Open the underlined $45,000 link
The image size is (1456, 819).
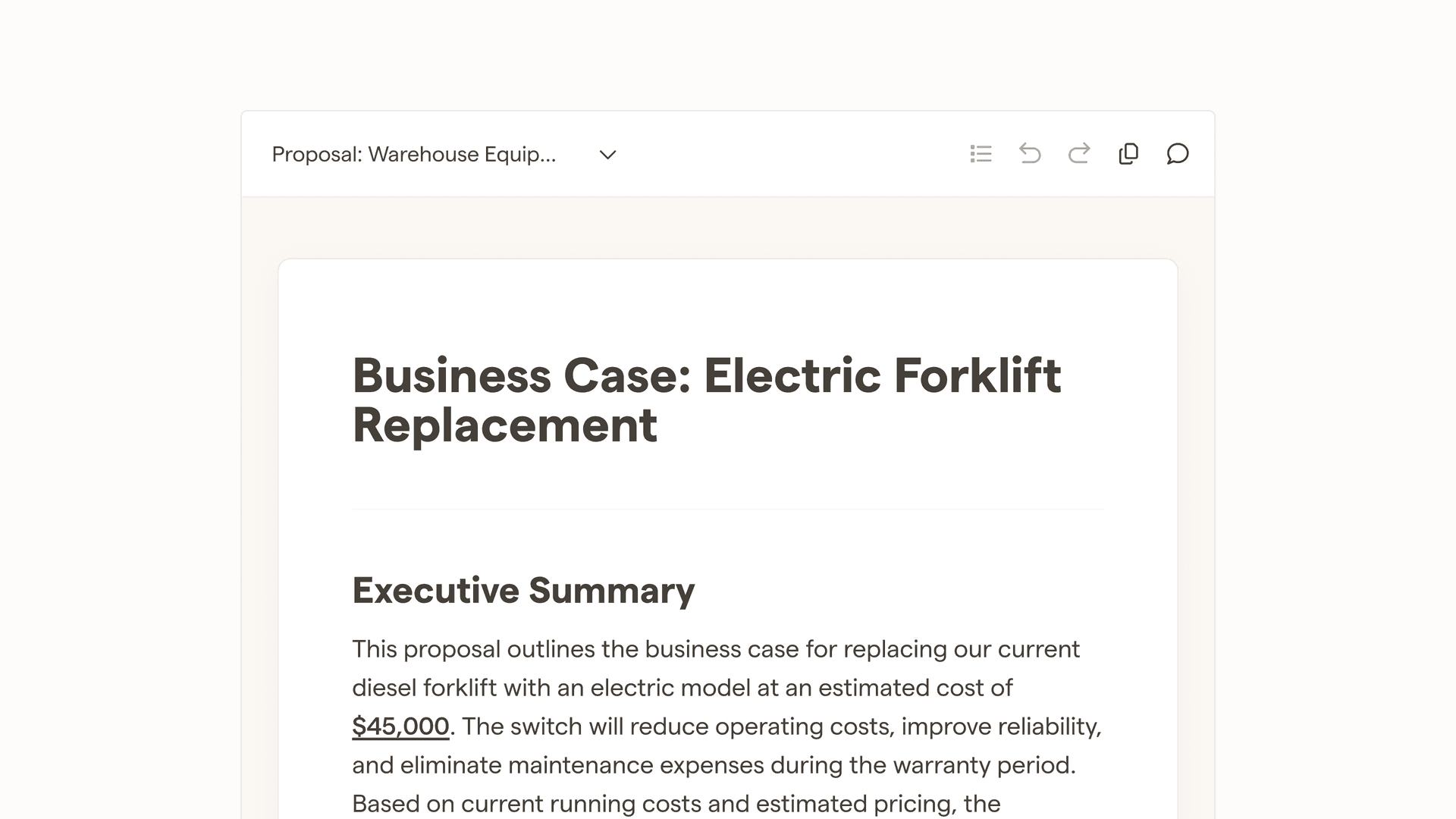pos(400,726)
